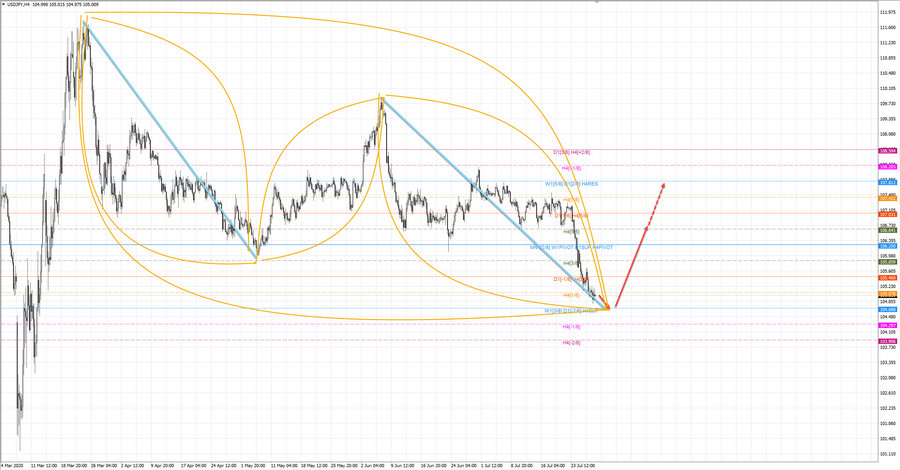Screen dimensions: 900x470
Task: Click the 101.110 price scale label
Action: click(x=888, y=455)
